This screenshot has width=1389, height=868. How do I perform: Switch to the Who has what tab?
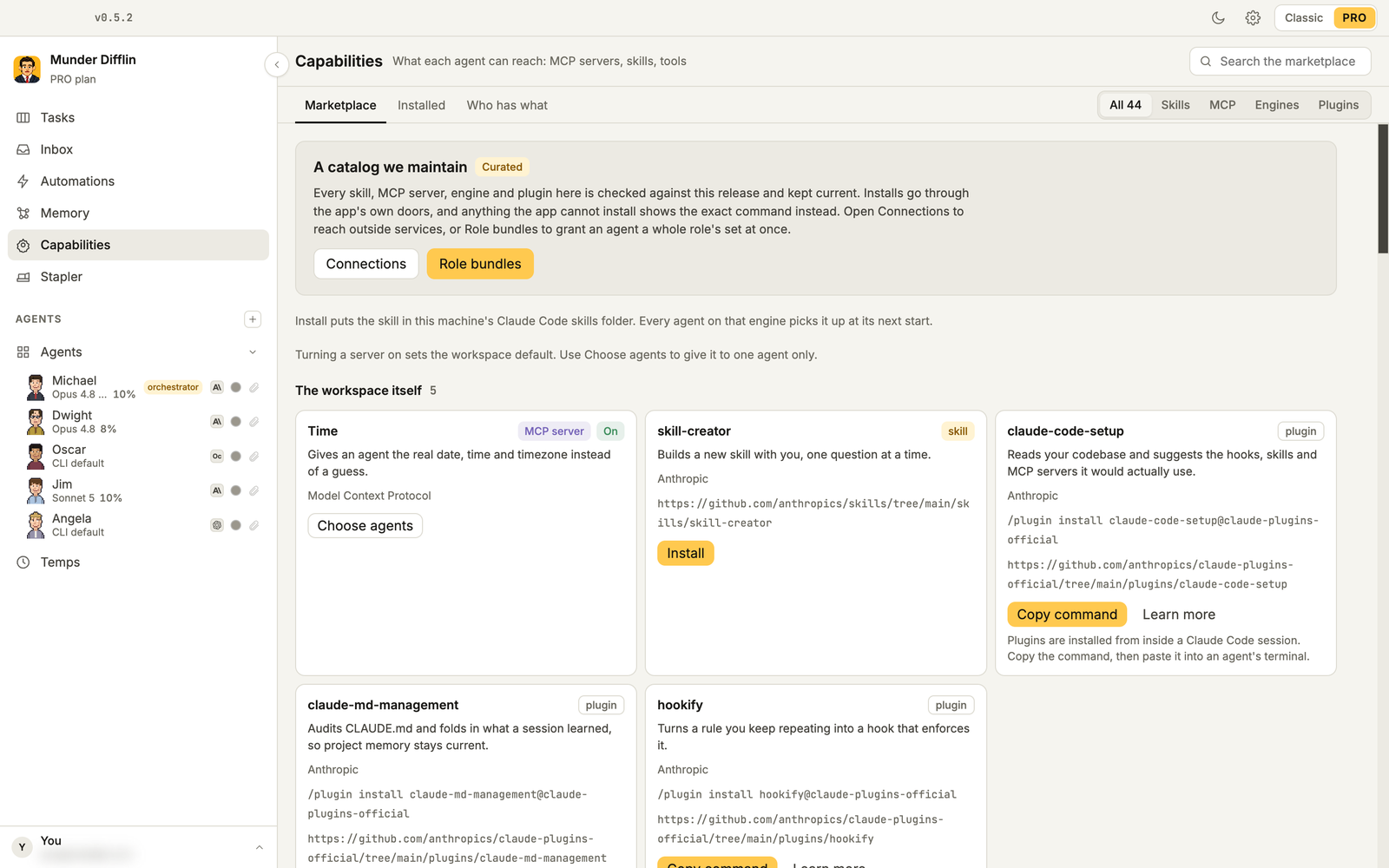tap(507, 105)
